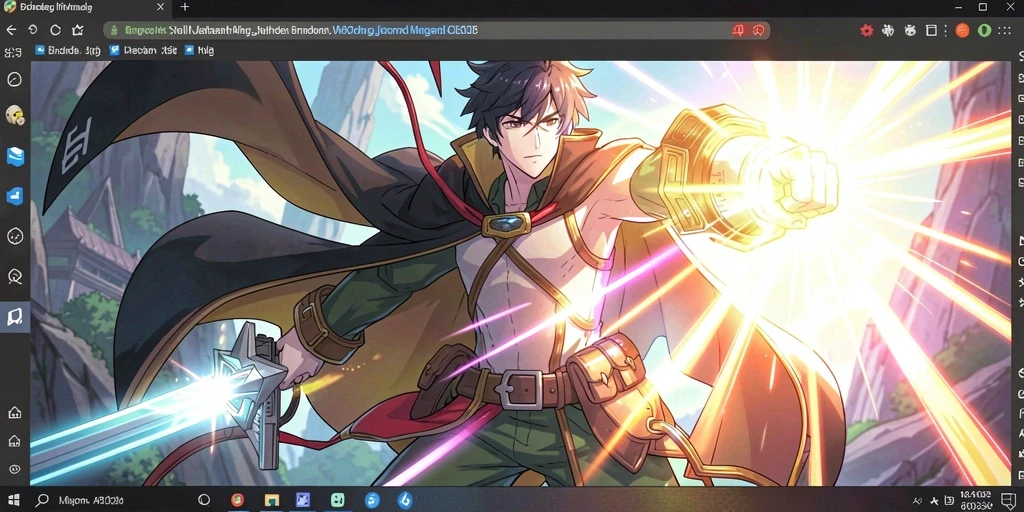
Task: Close the open browser tab
Action: coord(161,7)
